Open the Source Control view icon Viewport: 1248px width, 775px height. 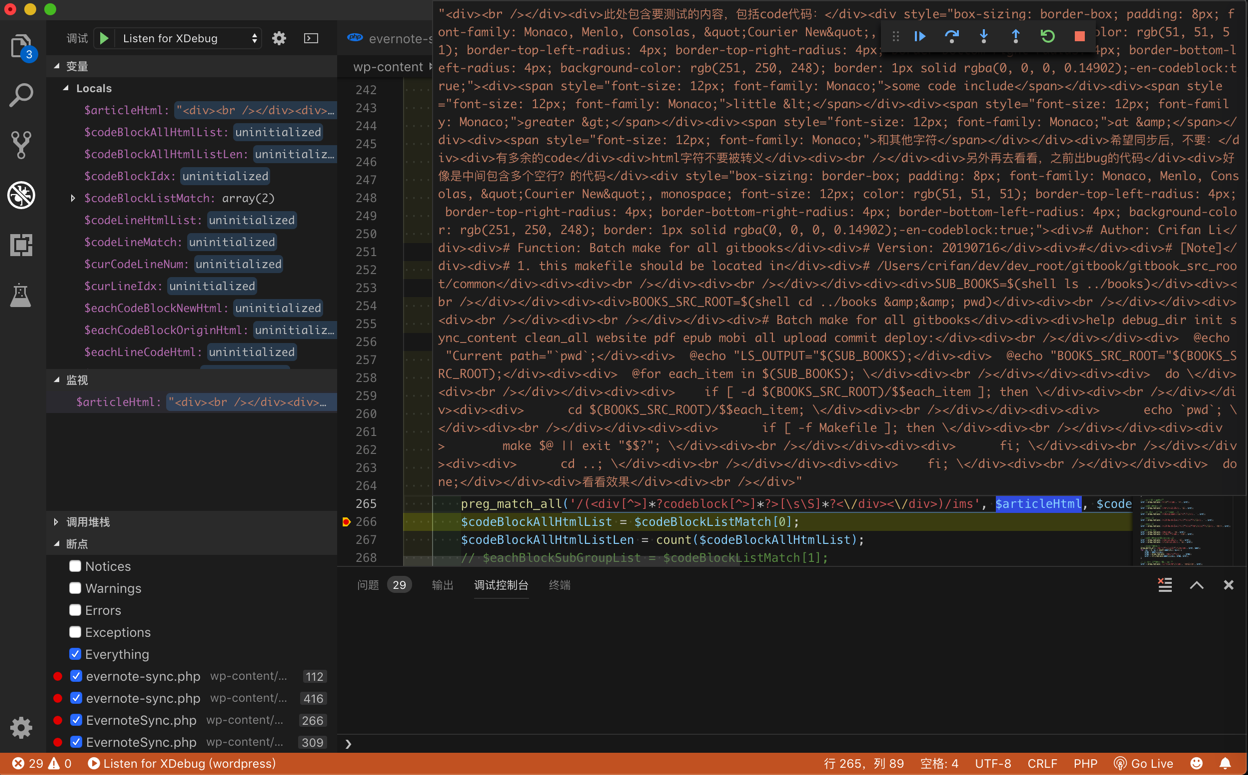(21, 145)
